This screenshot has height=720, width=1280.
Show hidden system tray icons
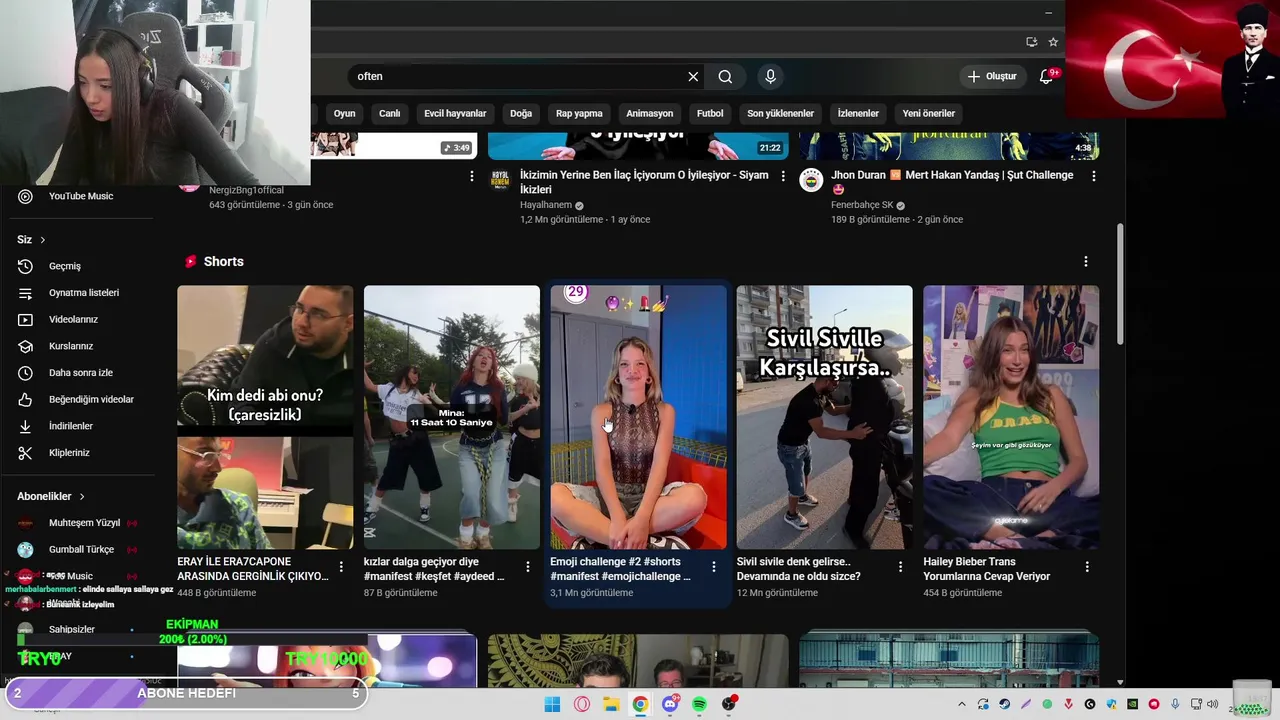click(962, 704)
